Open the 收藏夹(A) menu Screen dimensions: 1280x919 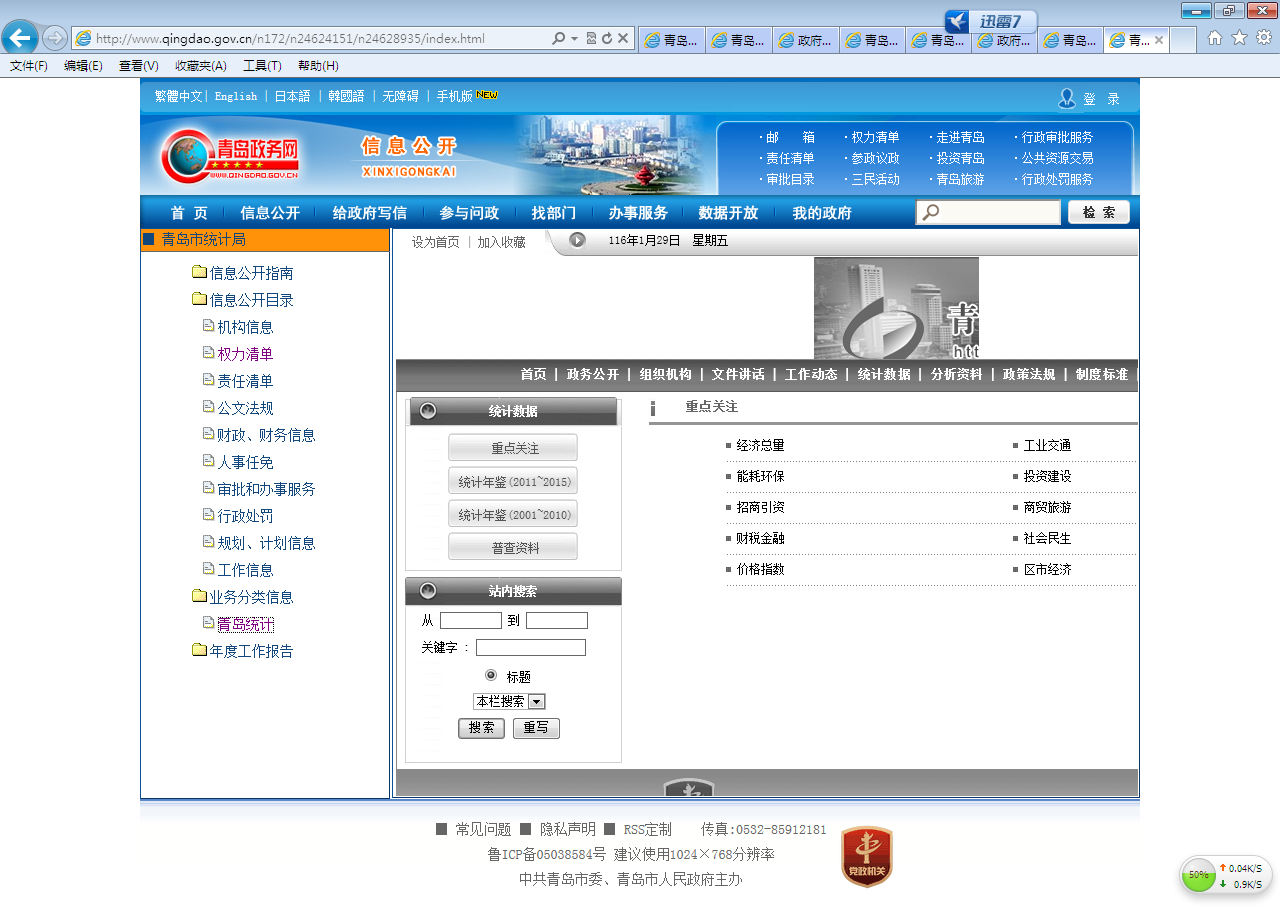[200, 66]
